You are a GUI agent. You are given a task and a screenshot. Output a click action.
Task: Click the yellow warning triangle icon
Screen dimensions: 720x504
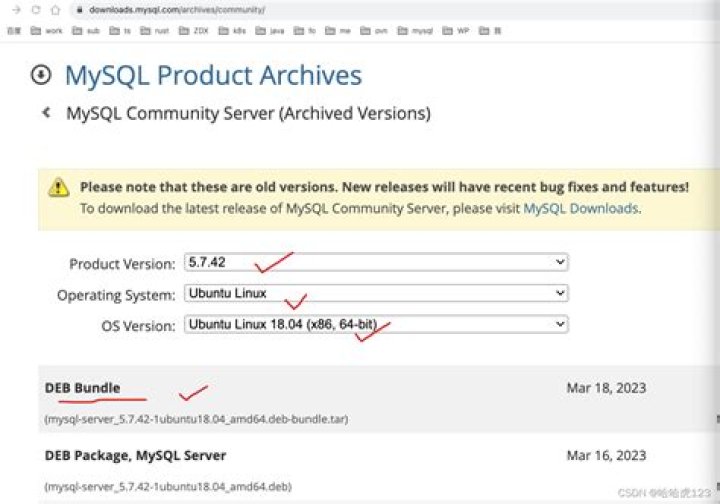(x=59, y=187)
